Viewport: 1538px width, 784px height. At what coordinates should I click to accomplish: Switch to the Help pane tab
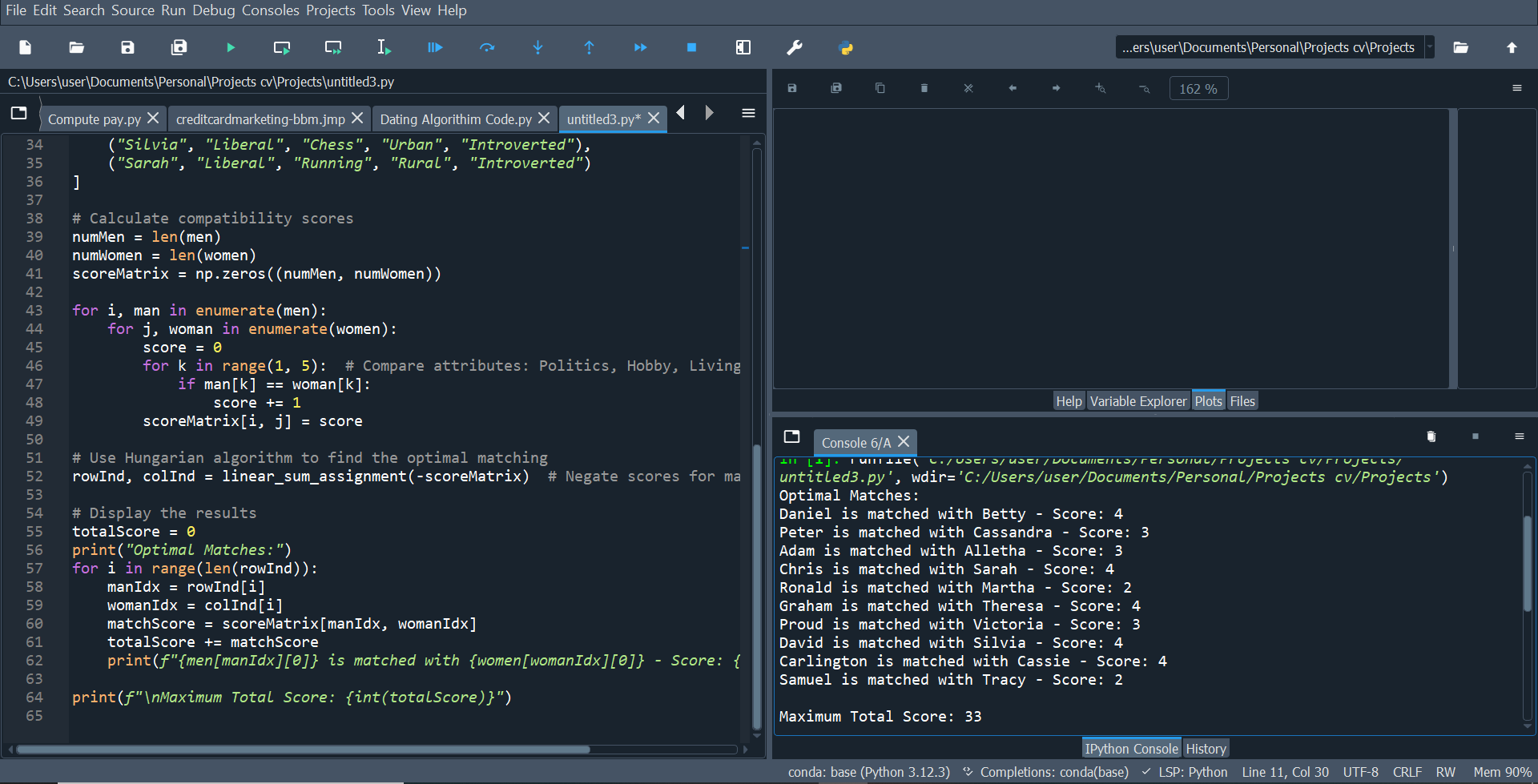point(1069,401)
